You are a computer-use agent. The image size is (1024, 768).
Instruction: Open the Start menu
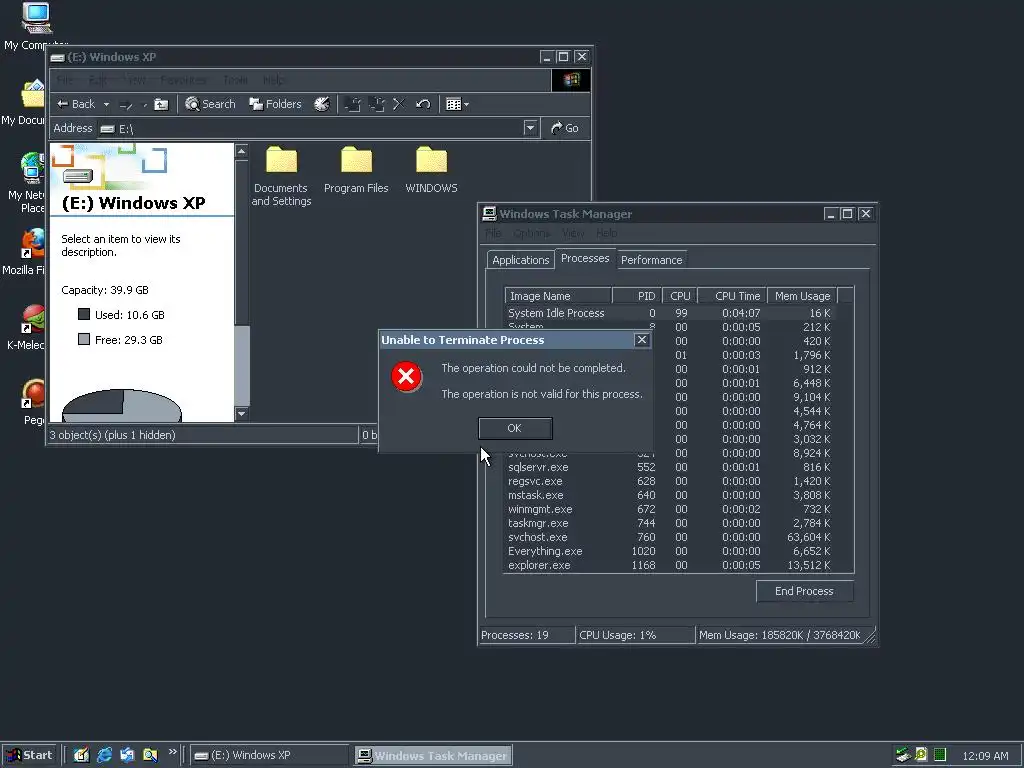[x=29, y=756]
